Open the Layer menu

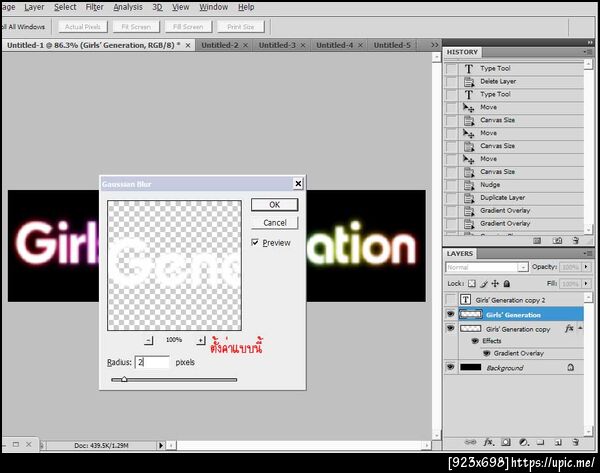(34, 7)
